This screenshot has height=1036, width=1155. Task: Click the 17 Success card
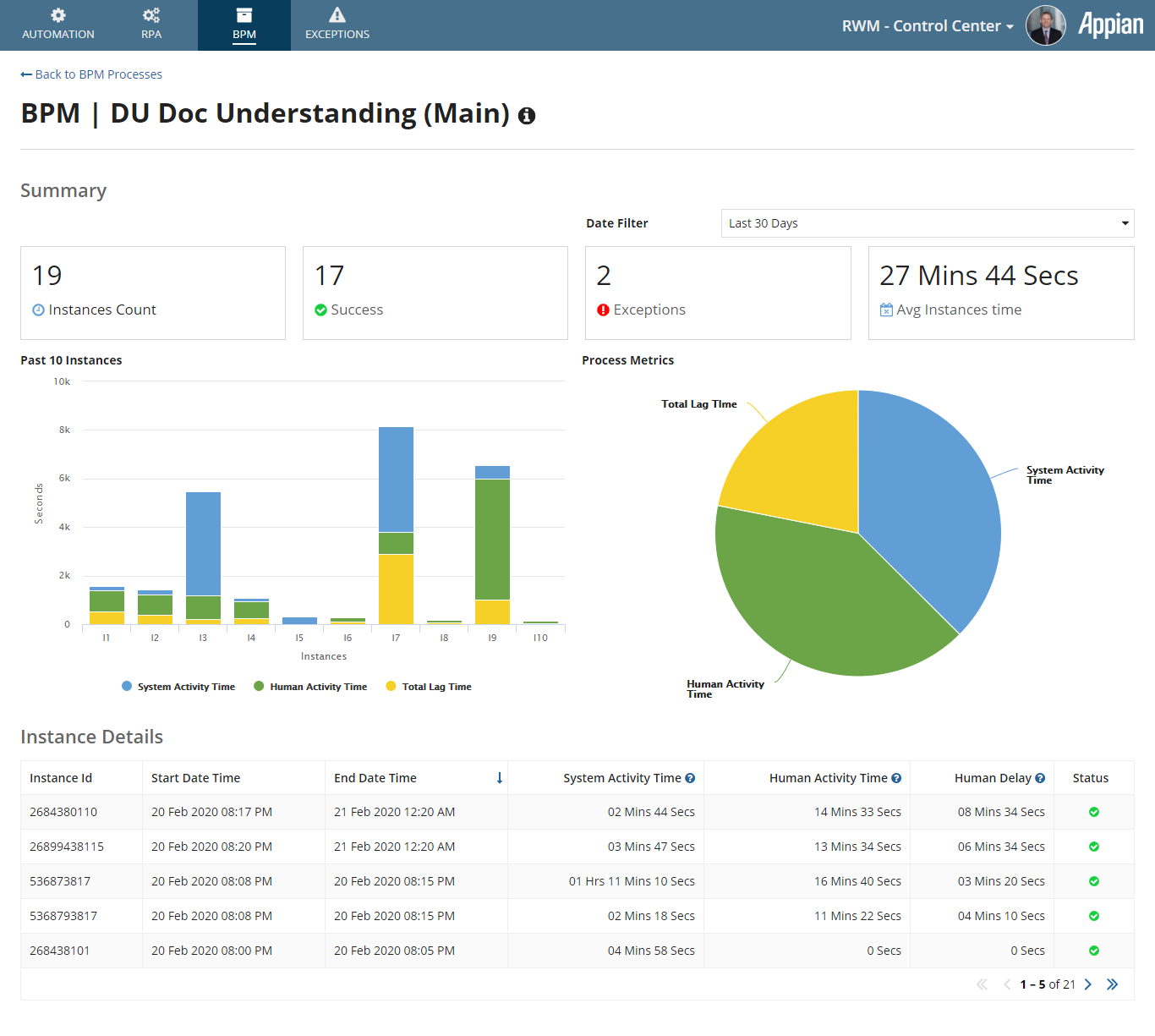(435, 293)
